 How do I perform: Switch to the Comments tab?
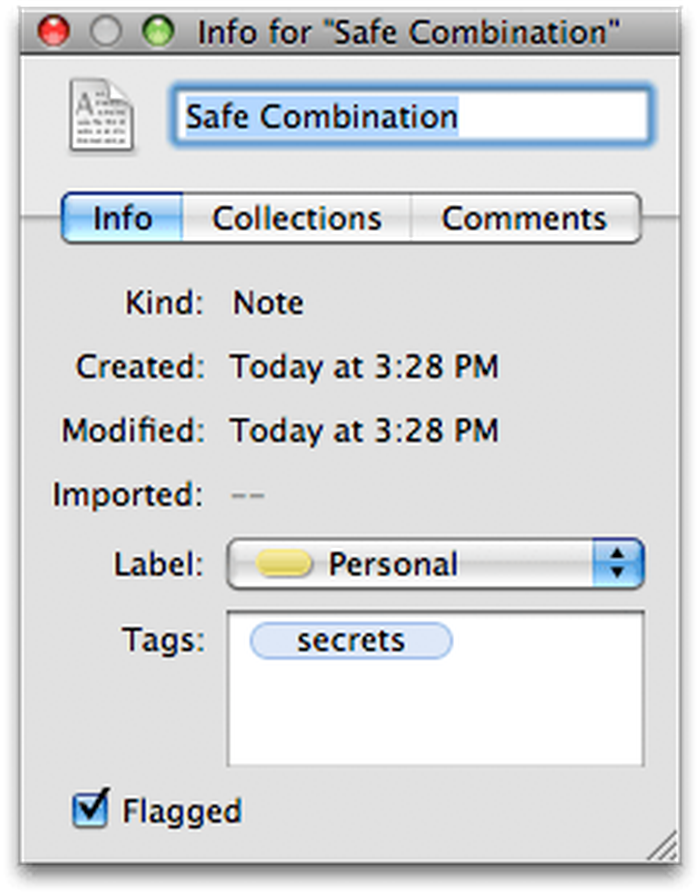pyautogui.click(x=525, y=219)
